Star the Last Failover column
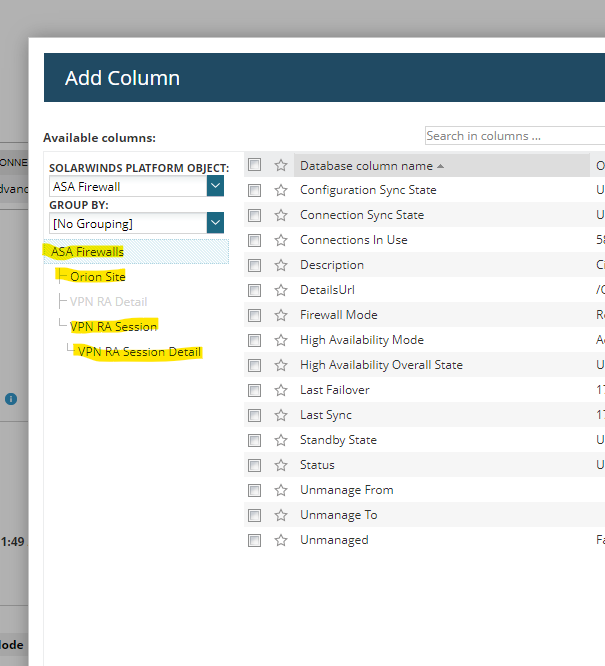The image size is (605, 666). coord(281,390)
